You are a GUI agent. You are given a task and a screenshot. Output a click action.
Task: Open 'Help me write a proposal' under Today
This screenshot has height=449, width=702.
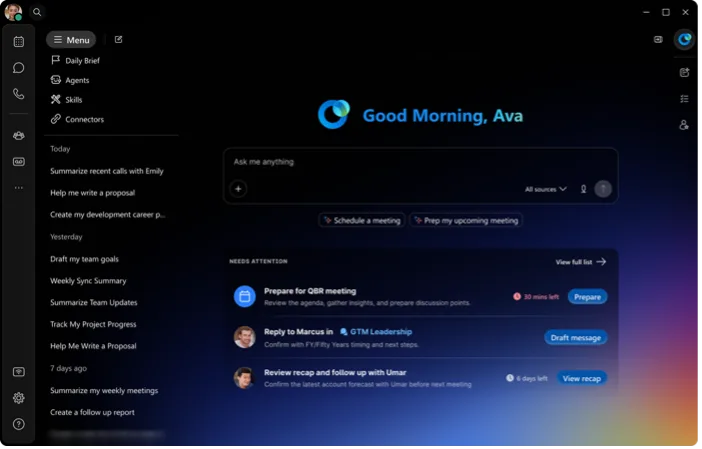coord(93,193)
